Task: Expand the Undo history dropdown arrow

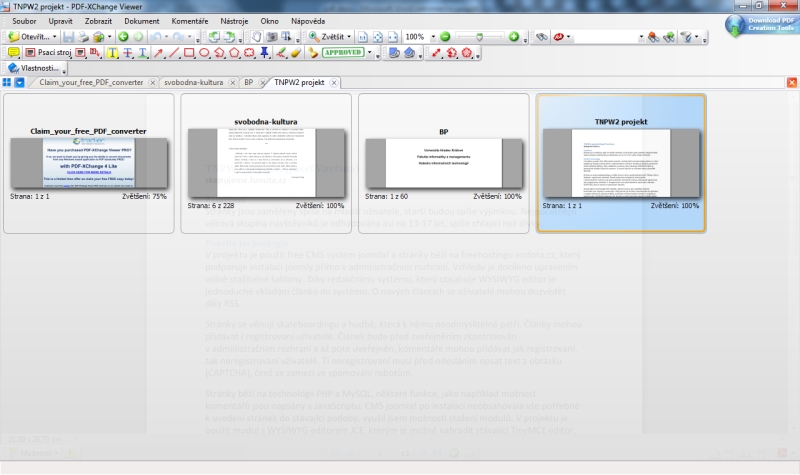Action: coord(166,37)
